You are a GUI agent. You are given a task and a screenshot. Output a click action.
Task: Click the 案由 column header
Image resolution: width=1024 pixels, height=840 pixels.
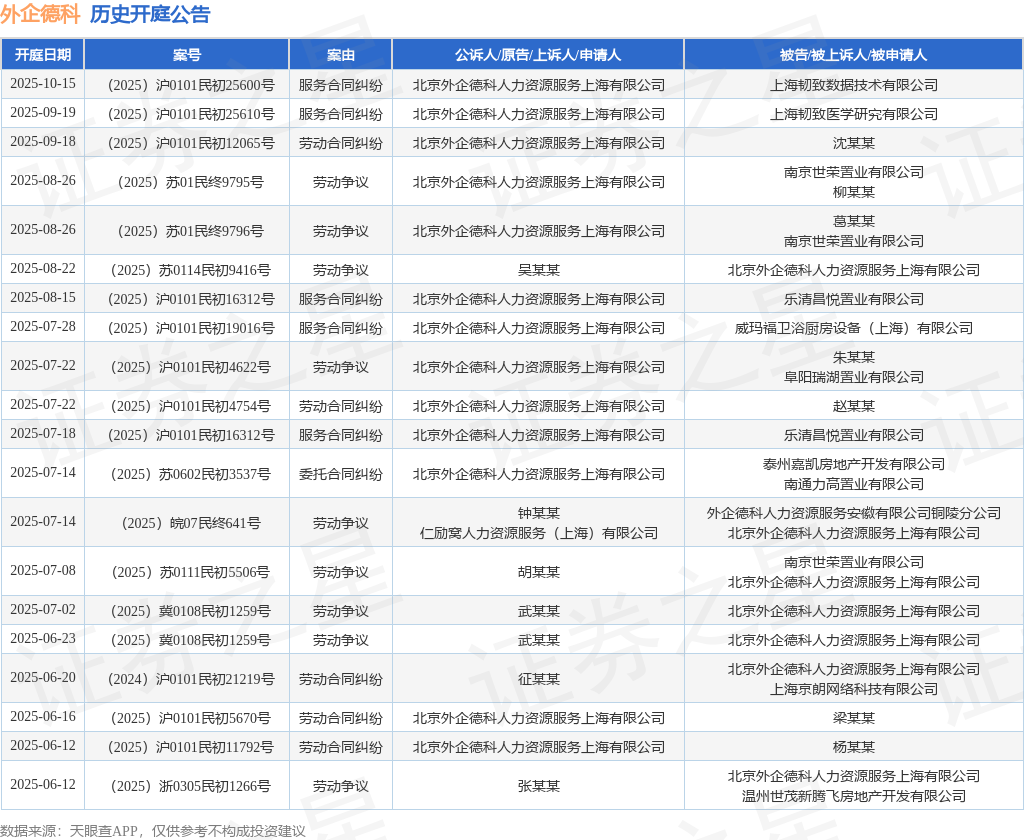pos(340,55)
